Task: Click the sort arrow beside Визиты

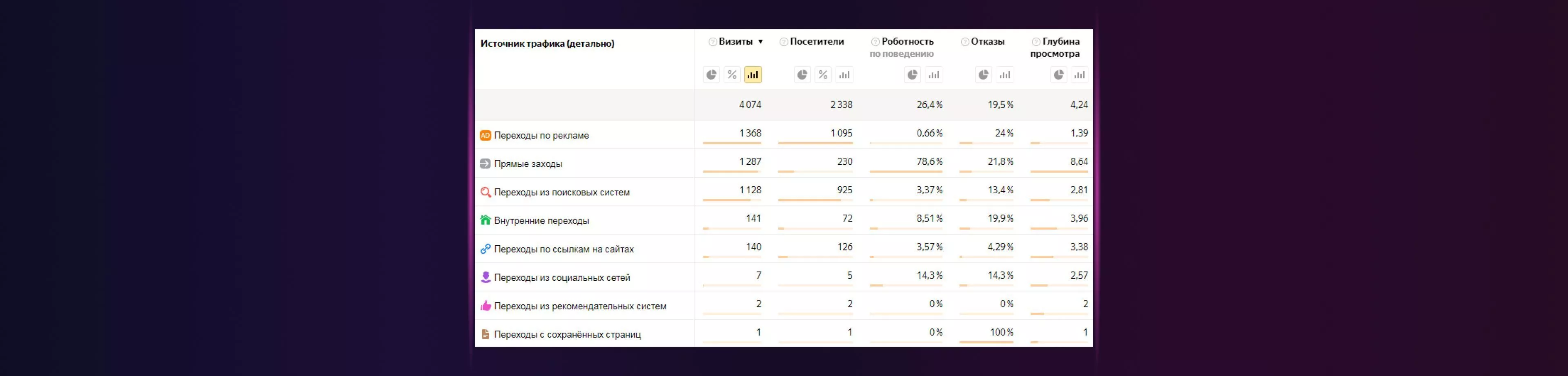Action: (x=760, y=42)
